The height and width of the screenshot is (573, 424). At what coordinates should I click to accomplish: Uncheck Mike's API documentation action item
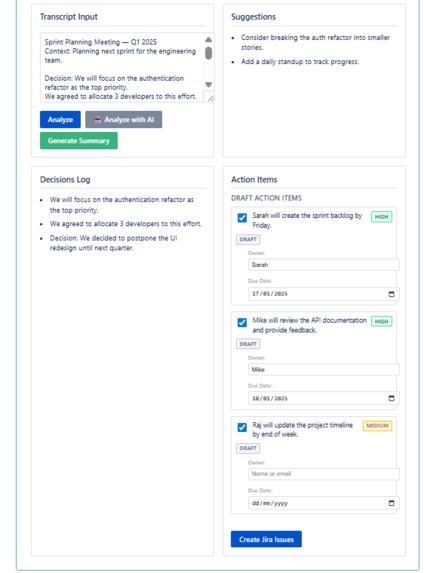(242, 323)
